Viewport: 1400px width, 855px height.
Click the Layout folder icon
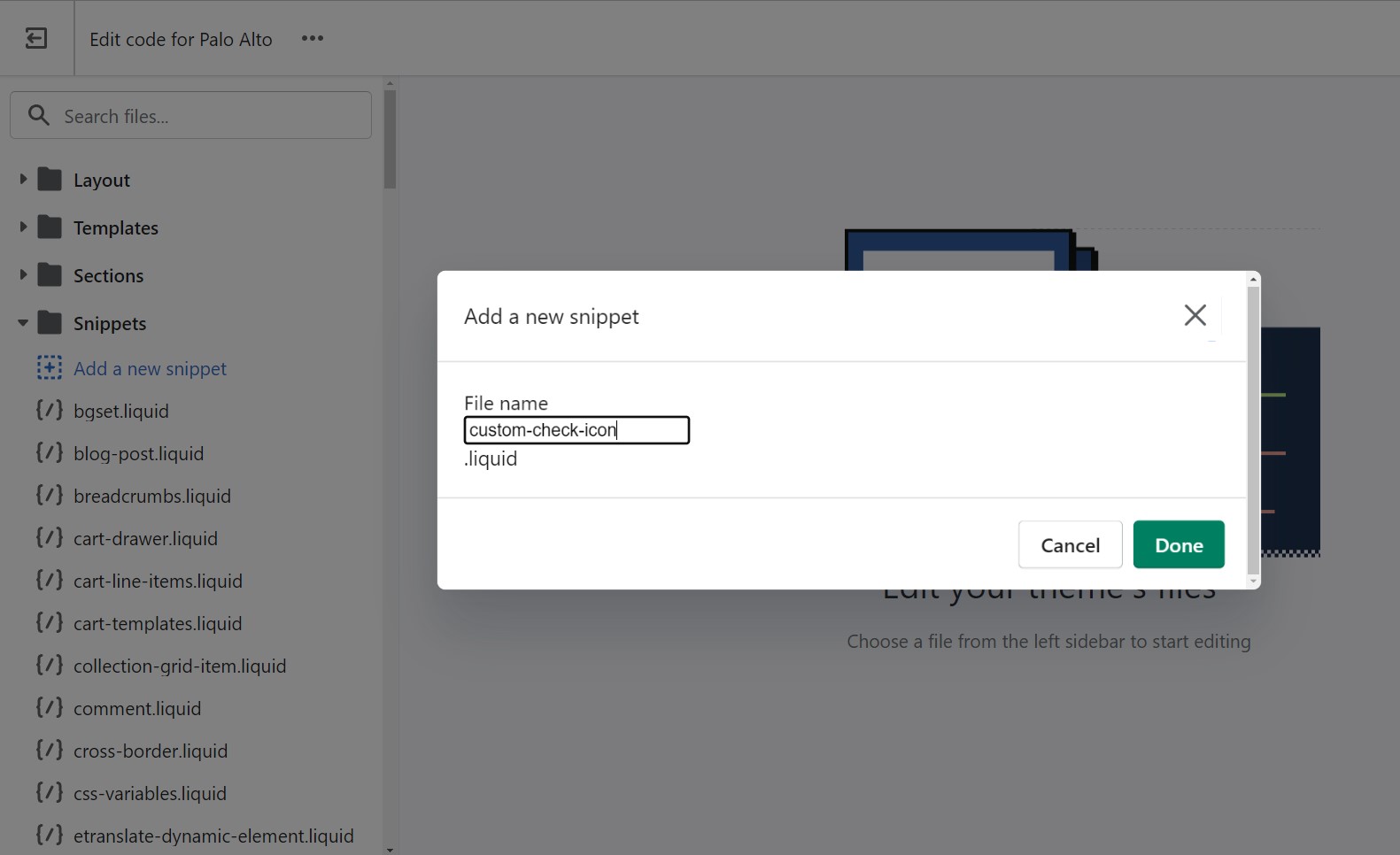(x=50, y=180)
